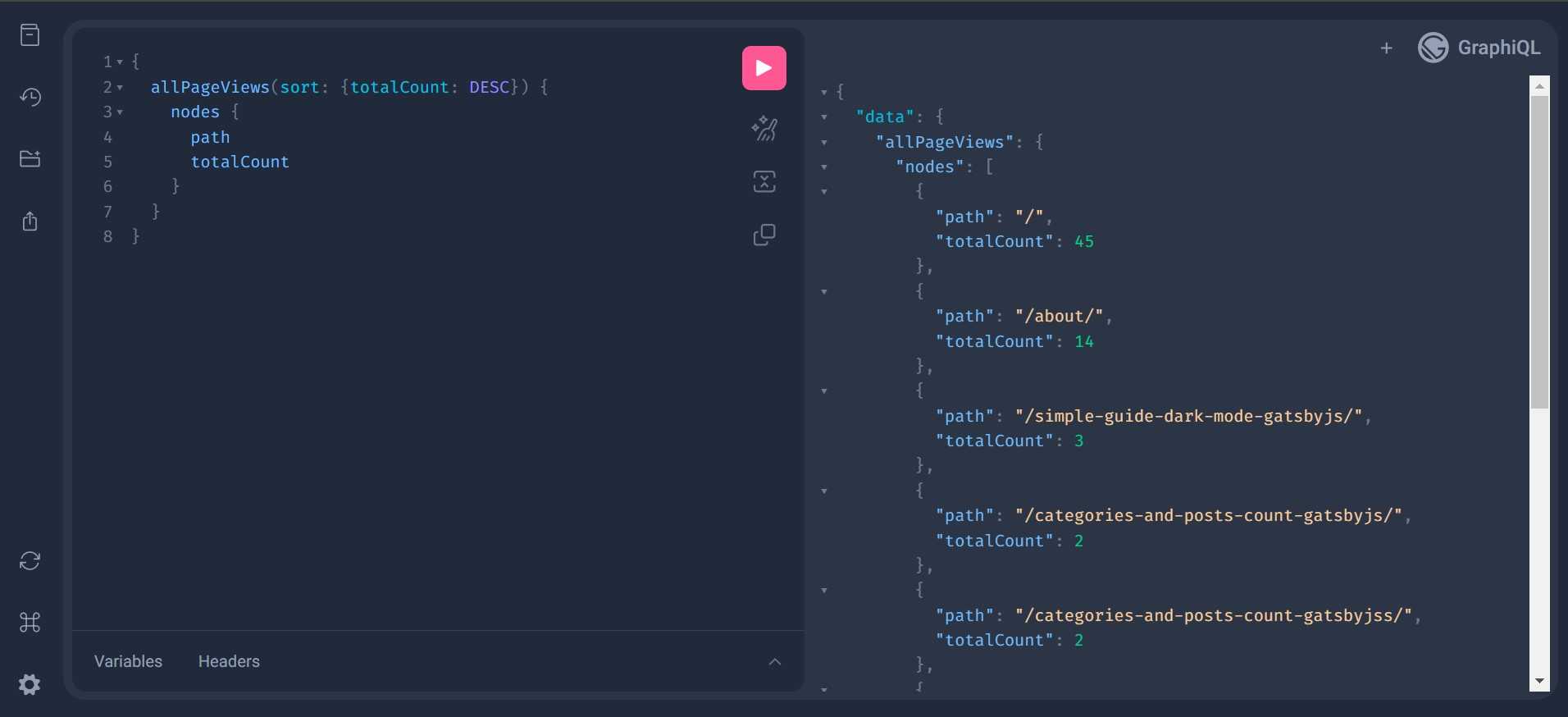Click line number 8 in query gutter
Viewport: 1568px width, 717px height.
(x=107, y=236)
